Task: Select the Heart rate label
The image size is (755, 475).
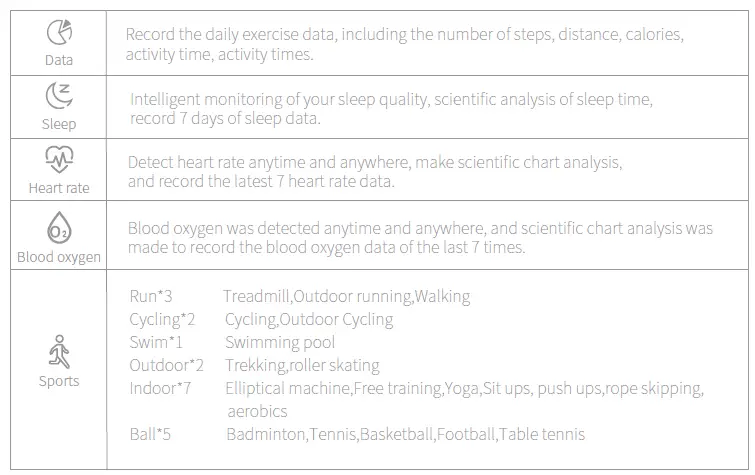Action: (x=59, y=188)
